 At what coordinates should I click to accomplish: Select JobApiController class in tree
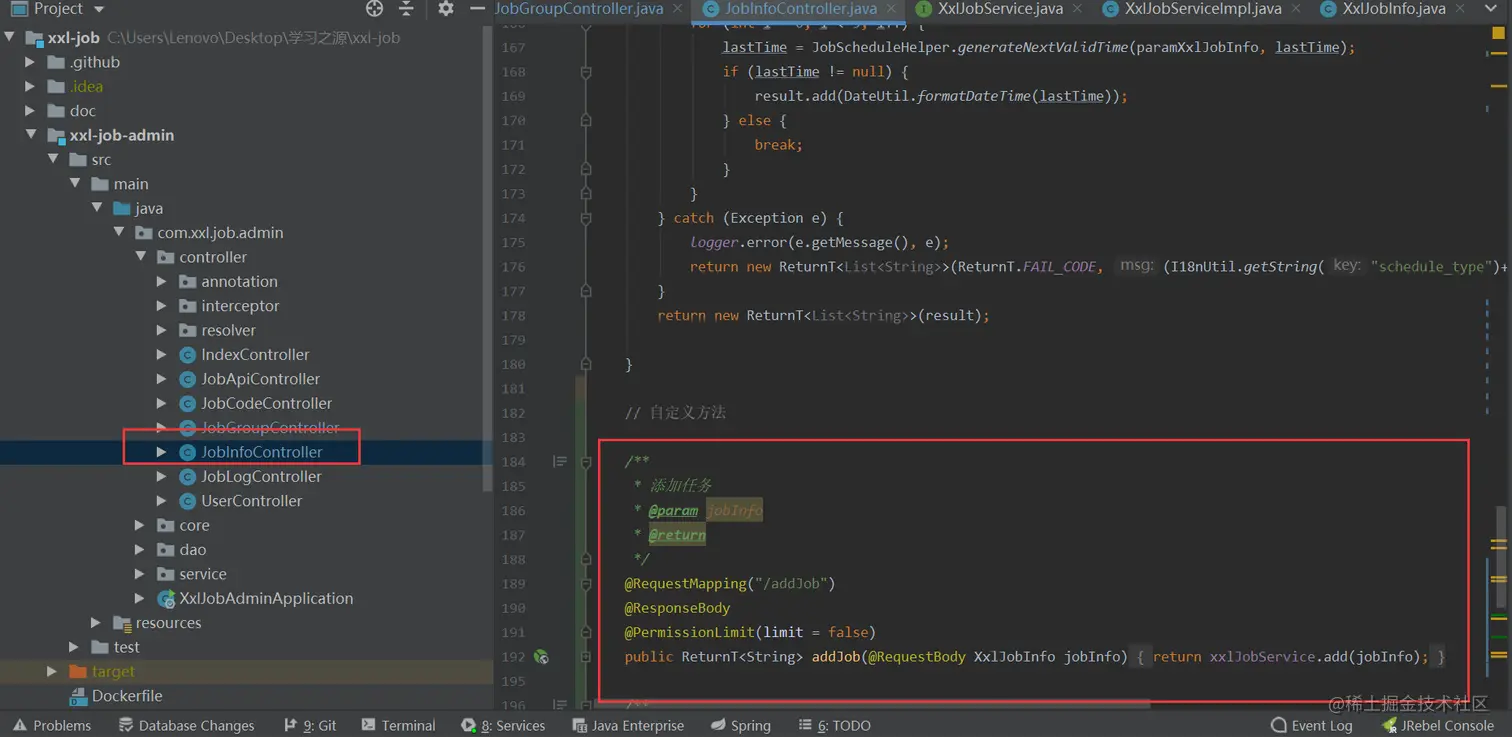pyautogui.click(x=260, y=379)
